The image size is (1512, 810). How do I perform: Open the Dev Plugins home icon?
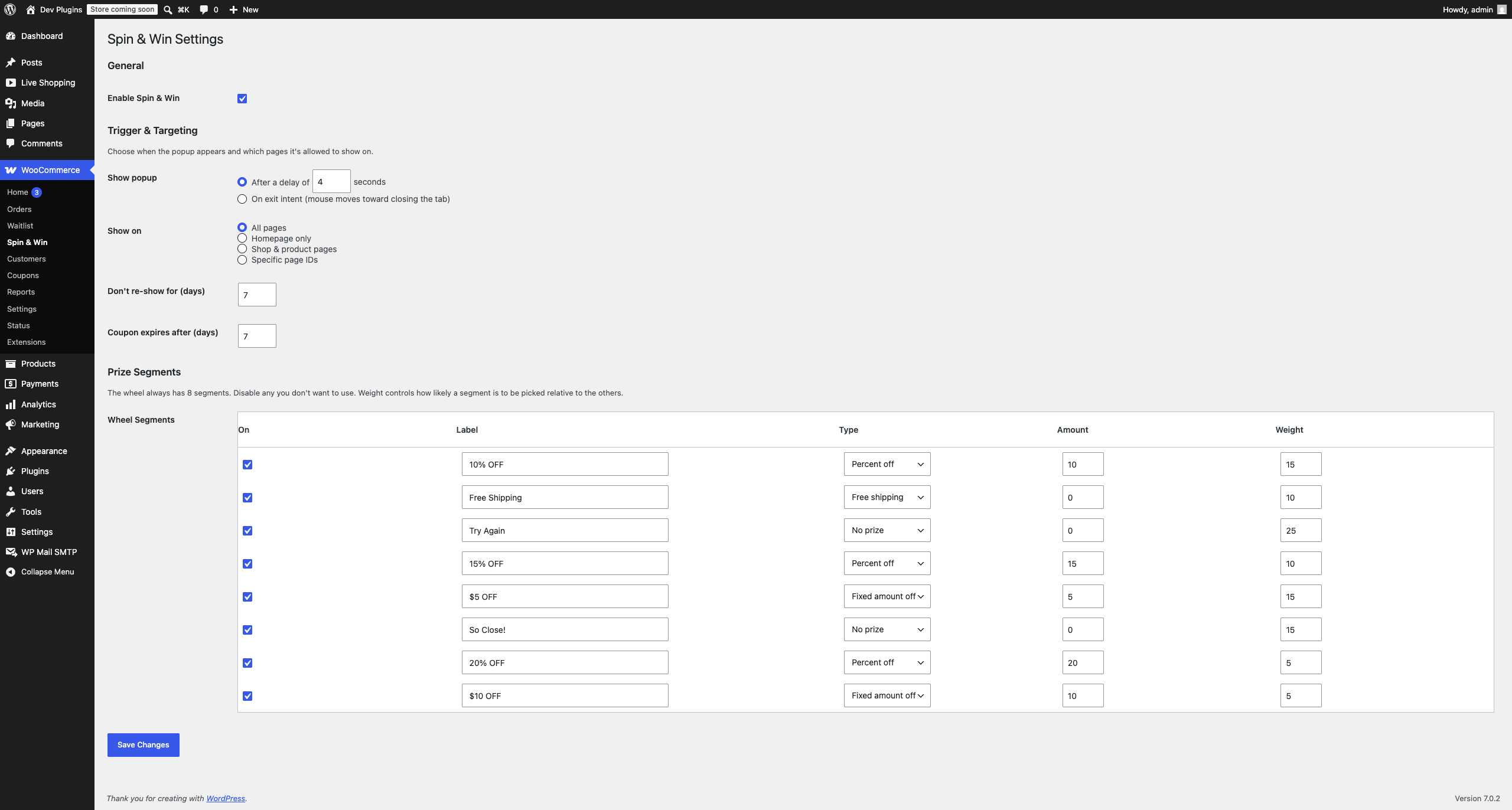[31, 9]
